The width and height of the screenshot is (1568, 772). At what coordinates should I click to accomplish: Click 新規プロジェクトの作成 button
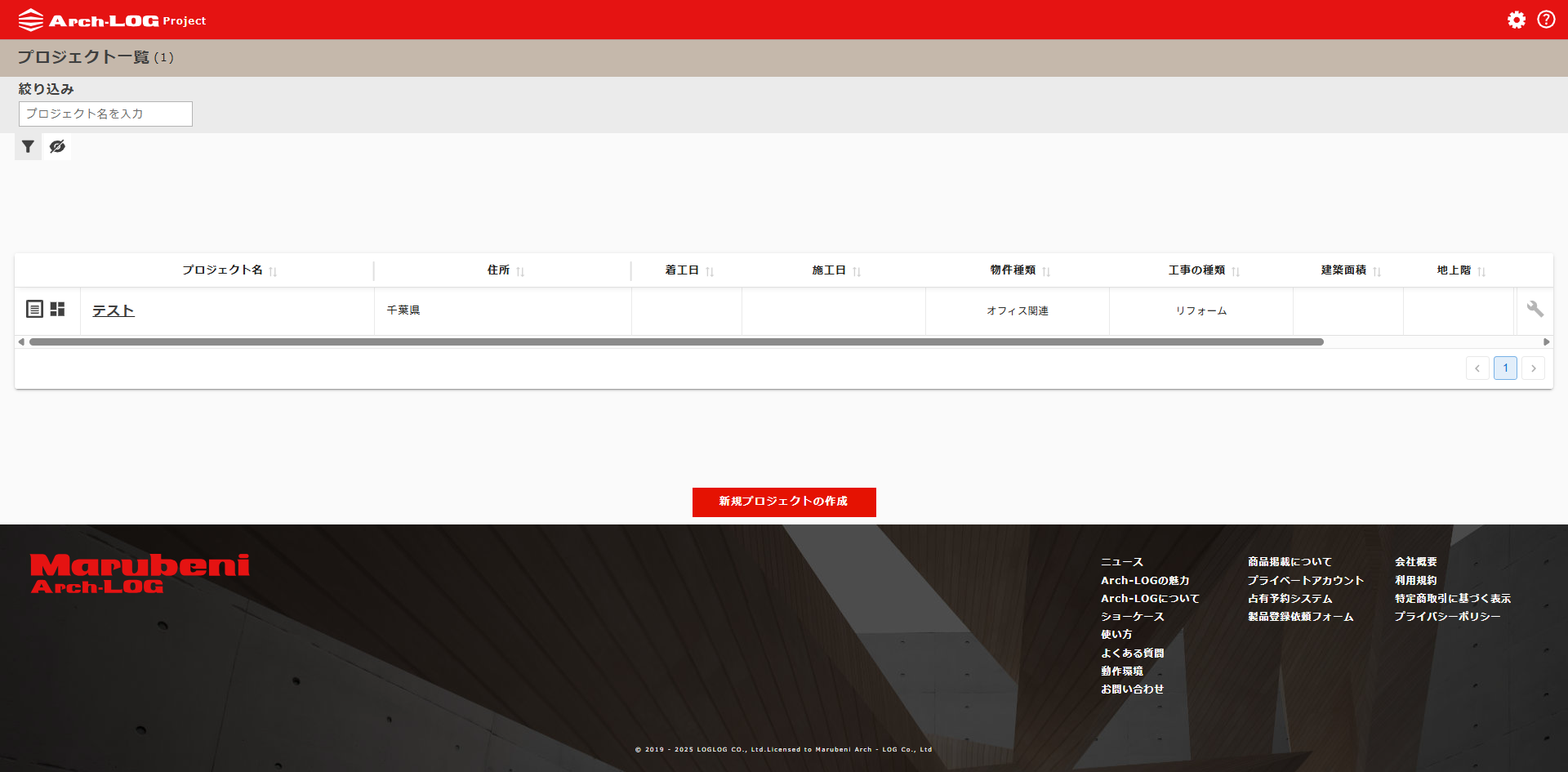(x=784, y=502)
